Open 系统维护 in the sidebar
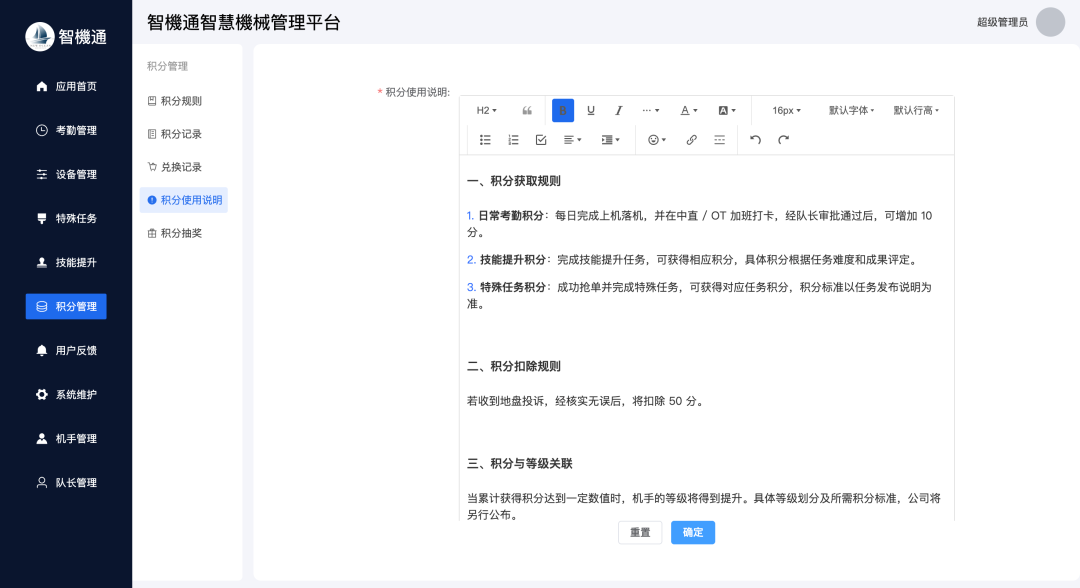Image resolution: width=1080 pixels, height=588 pixels. 66,395
